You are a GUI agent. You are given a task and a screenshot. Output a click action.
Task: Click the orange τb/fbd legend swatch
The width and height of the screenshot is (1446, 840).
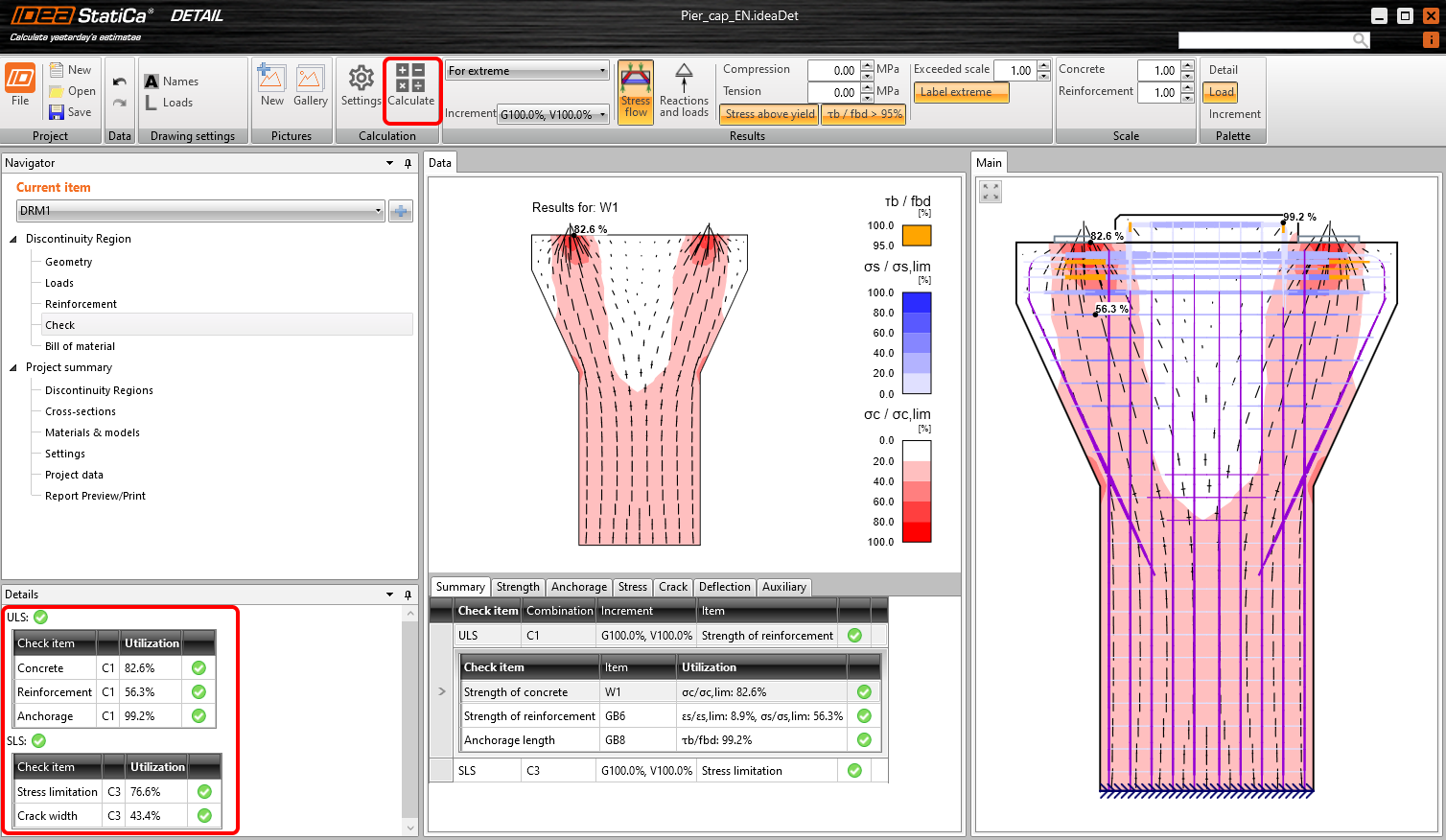pyautogui.click(x=917, y=235)
